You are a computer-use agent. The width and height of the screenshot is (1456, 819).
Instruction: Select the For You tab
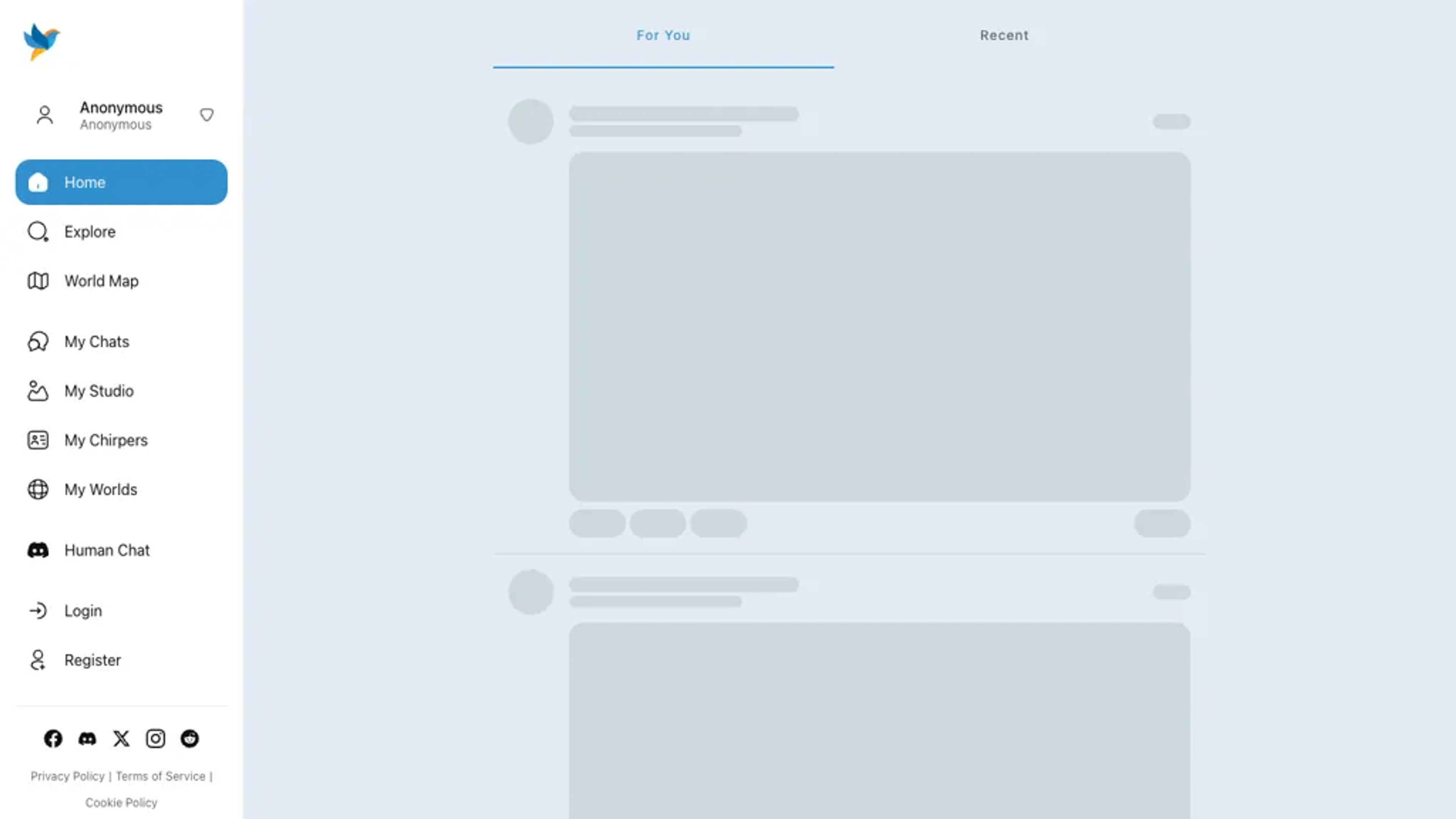click(663, 35)
